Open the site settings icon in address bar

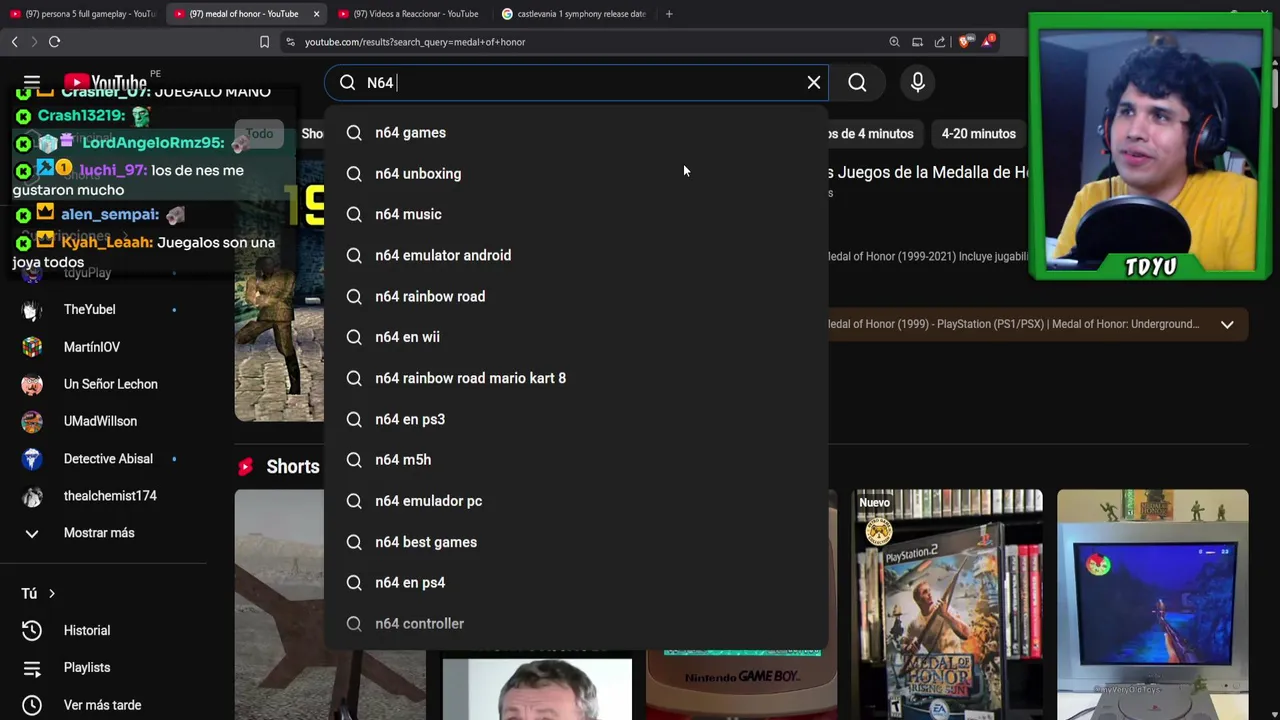290,42
